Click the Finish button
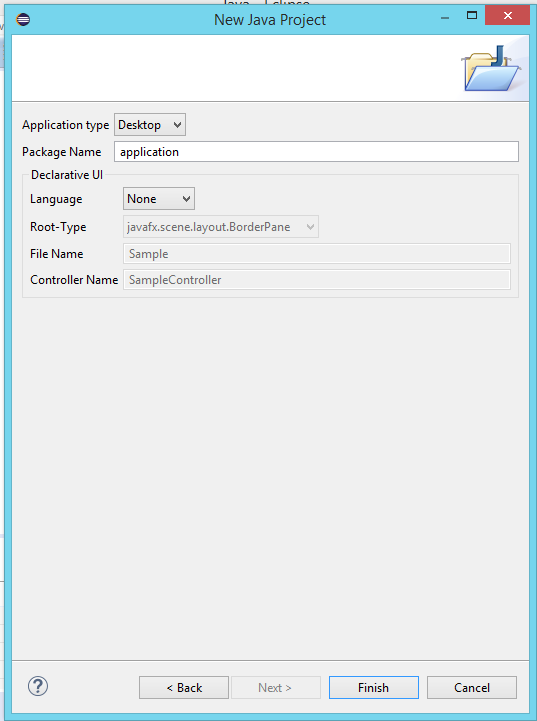Image resolution: width=537 pixels, height=721 pixels. (374, 687)
